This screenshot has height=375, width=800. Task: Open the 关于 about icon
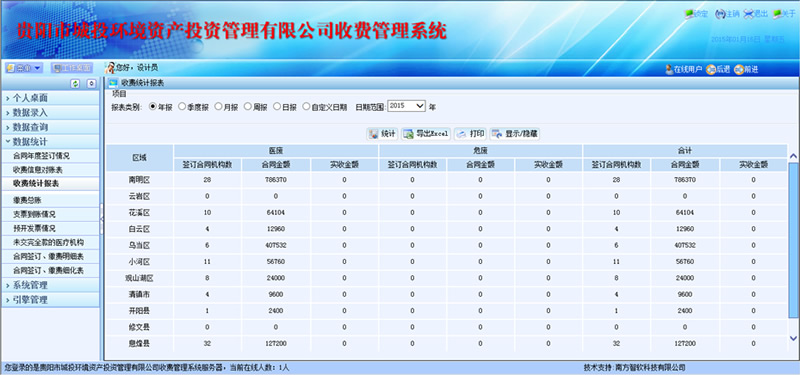[x=778, y=14]
